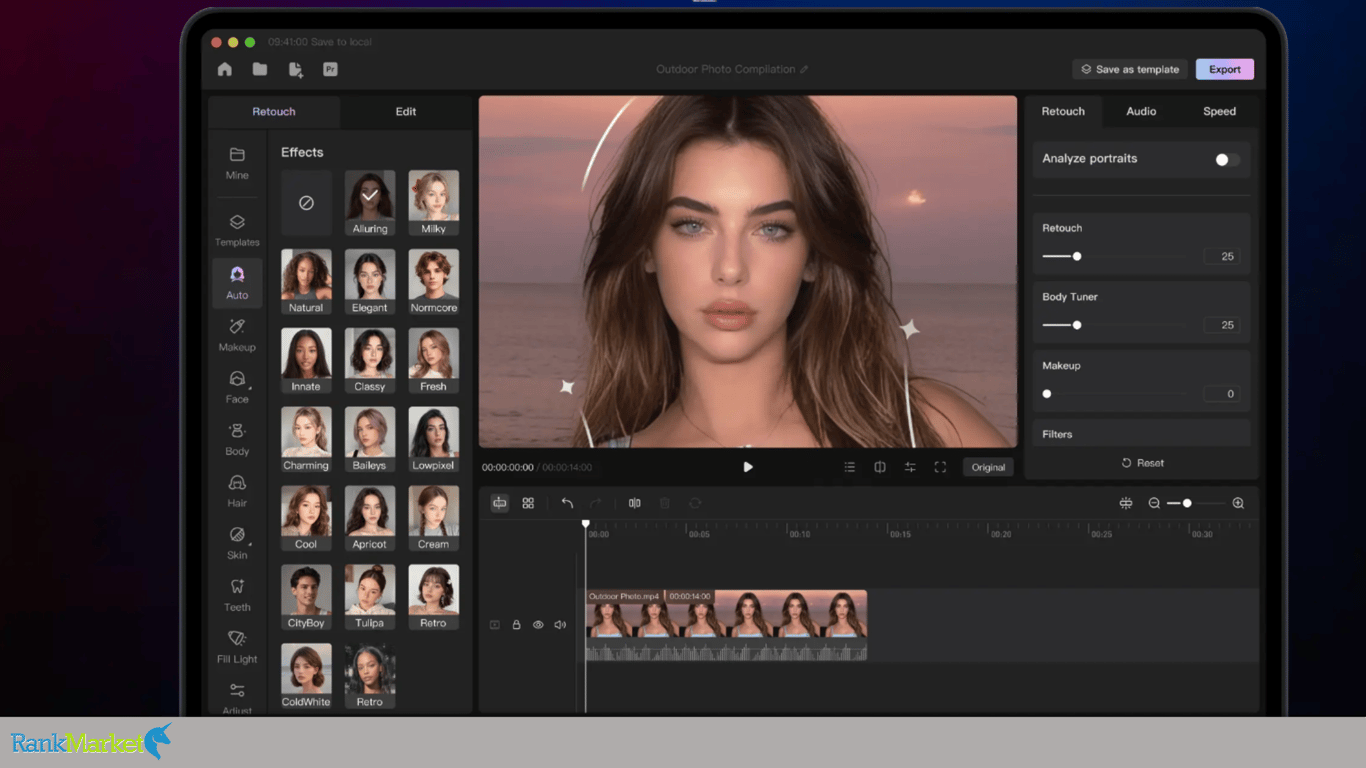1366x768 pixels.
Task: Click the Export button
Action: (x=1225, y=69)
